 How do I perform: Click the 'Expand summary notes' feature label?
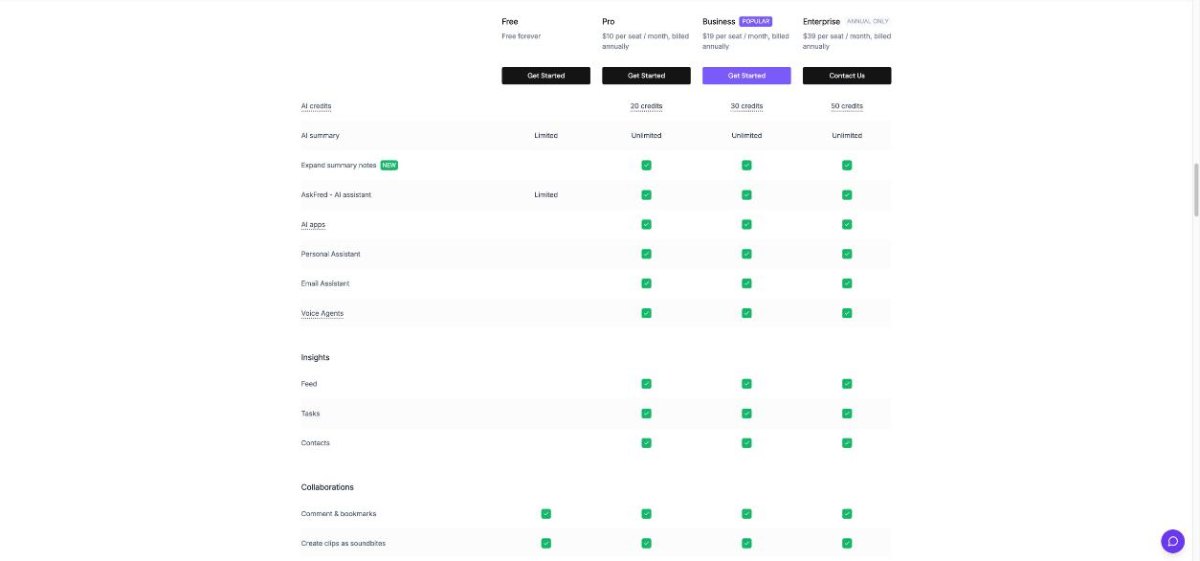pyautogui.click(x=339, y=165)
